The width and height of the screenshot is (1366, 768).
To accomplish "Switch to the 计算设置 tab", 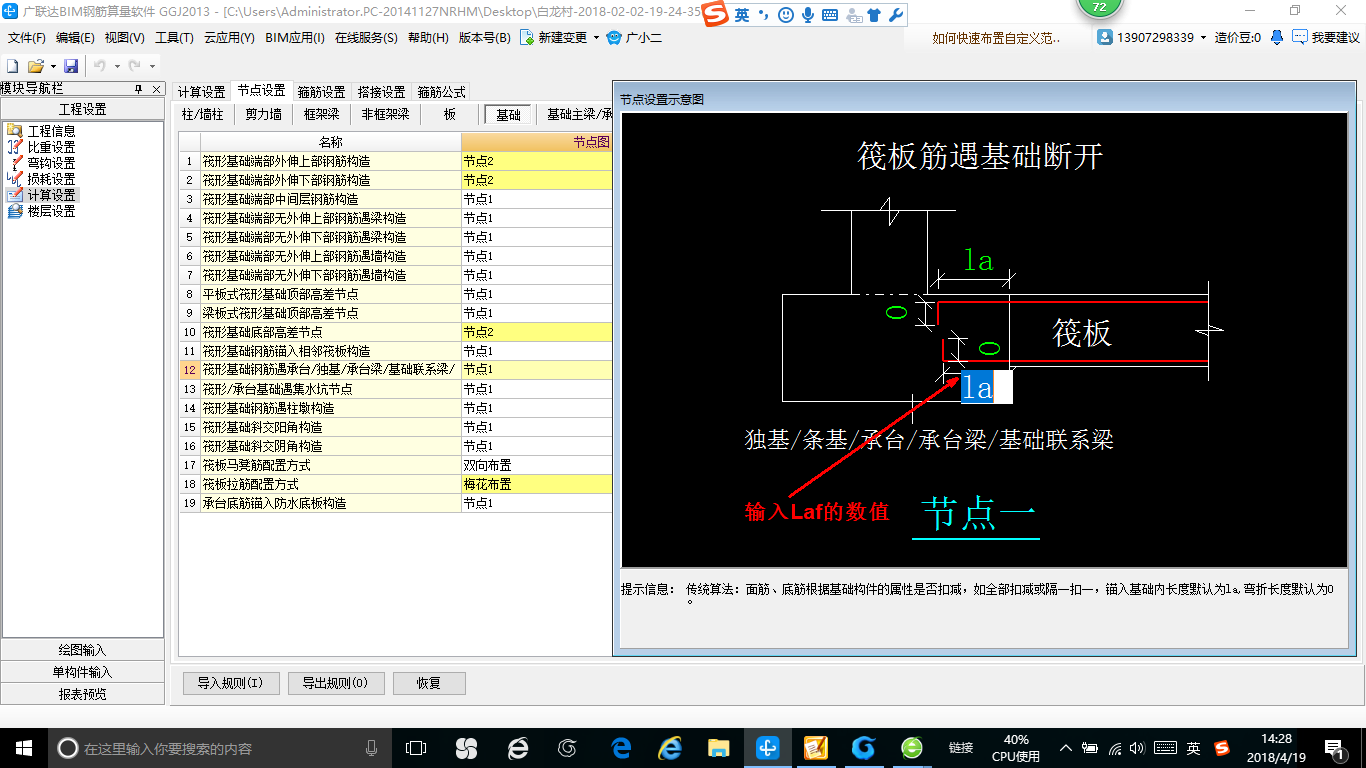I will click(201, 92).
